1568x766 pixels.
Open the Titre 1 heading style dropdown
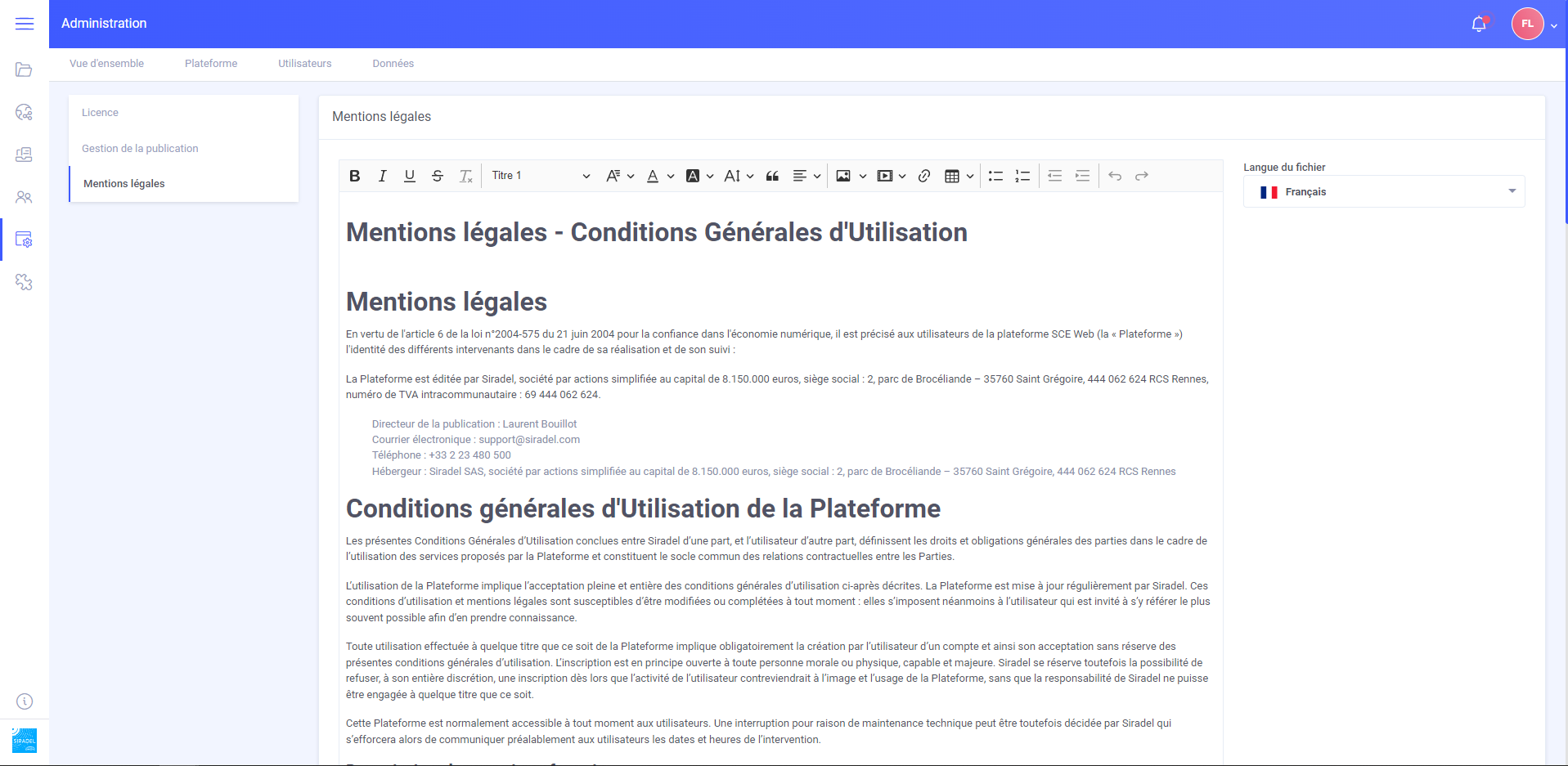[541, 176]
